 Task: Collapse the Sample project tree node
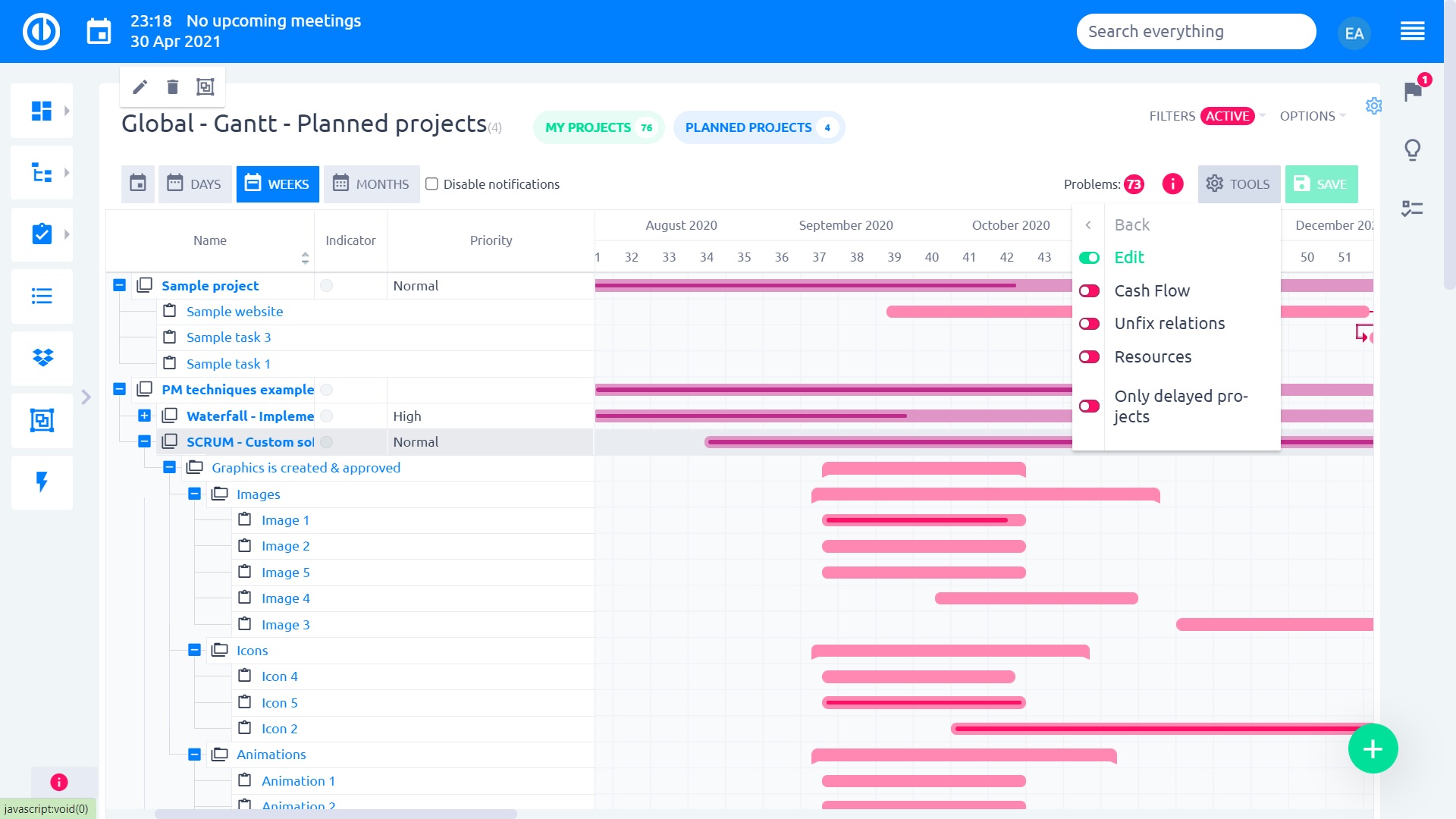coord(119,286)
